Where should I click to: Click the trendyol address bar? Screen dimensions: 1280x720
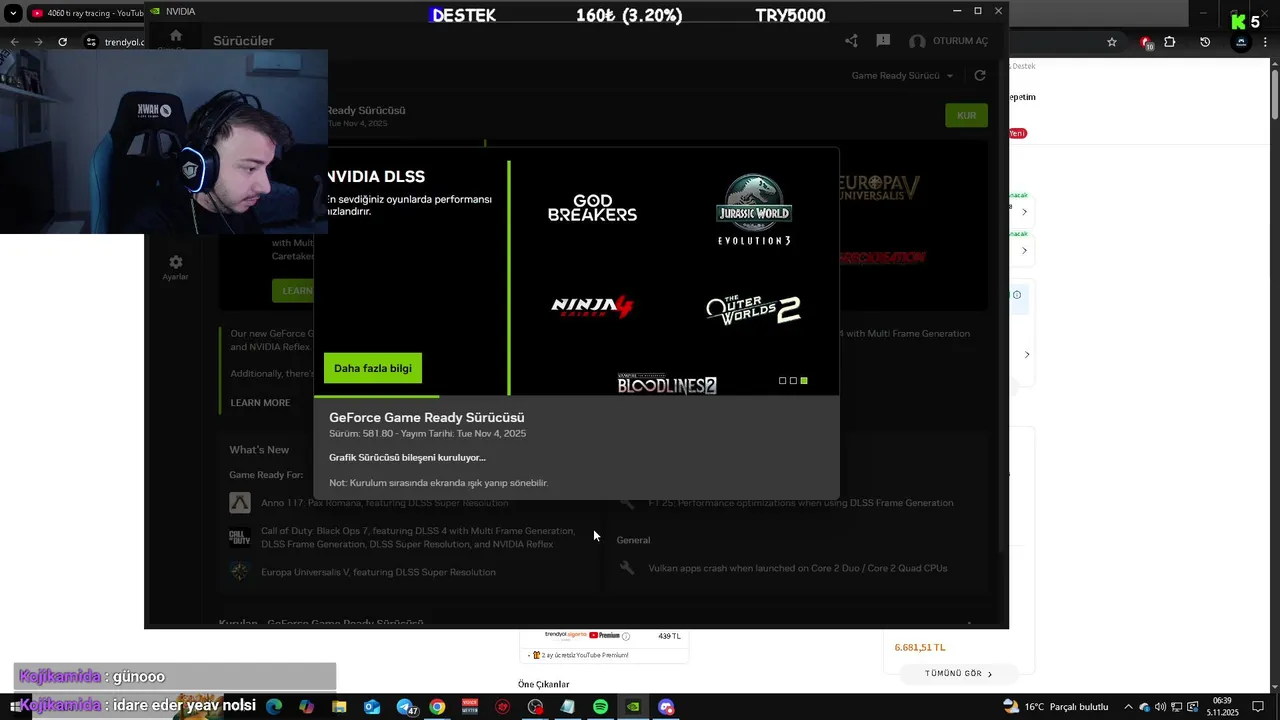pyautogui.click(x=124, y=42)
